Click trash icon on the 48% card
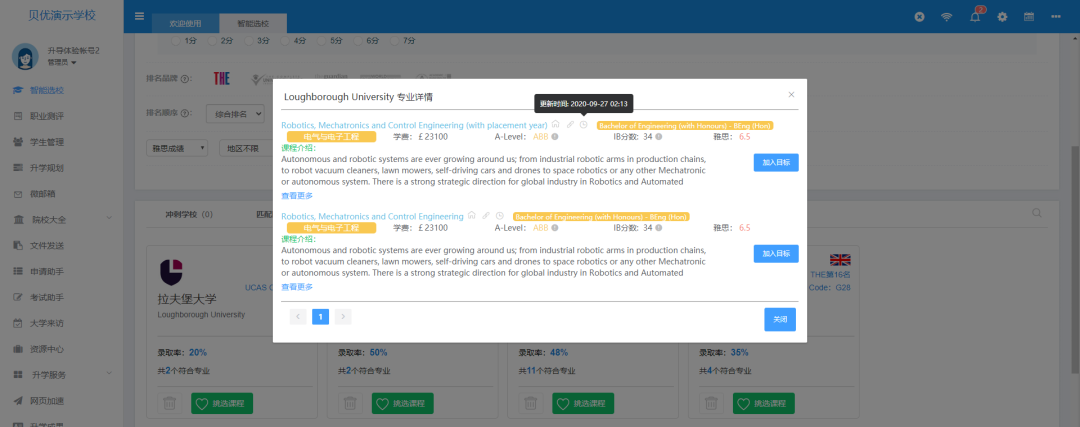The image size is (1080, 427). (x=530, y=404)
